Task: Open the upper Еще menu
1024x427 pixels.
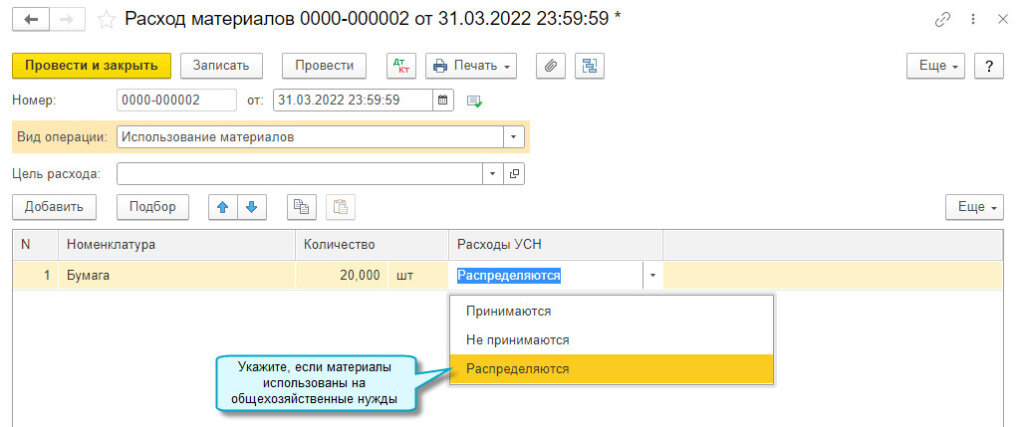Action: tap(935, 66)
